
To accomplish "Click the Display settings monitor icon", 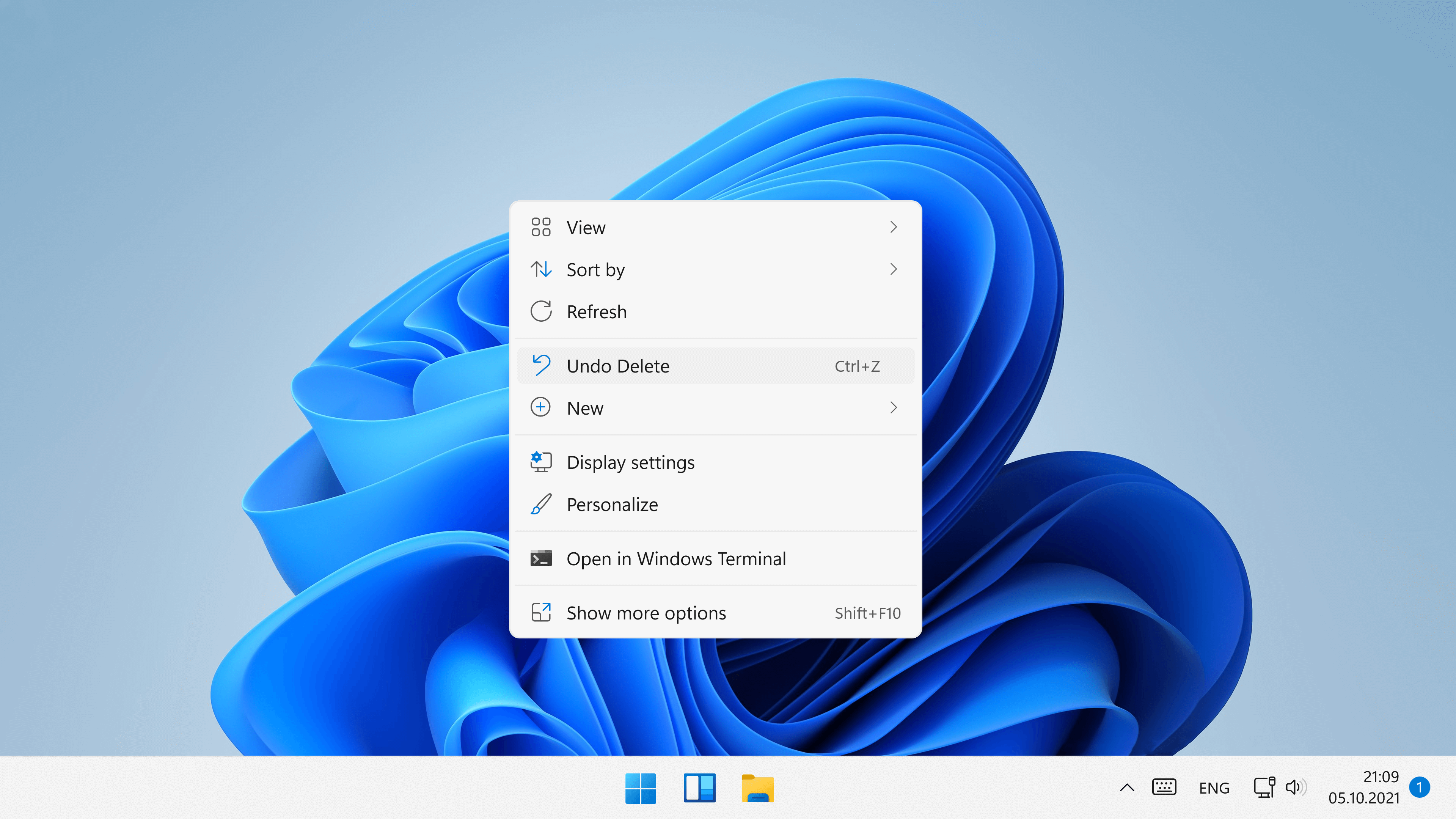I will 541,462.
